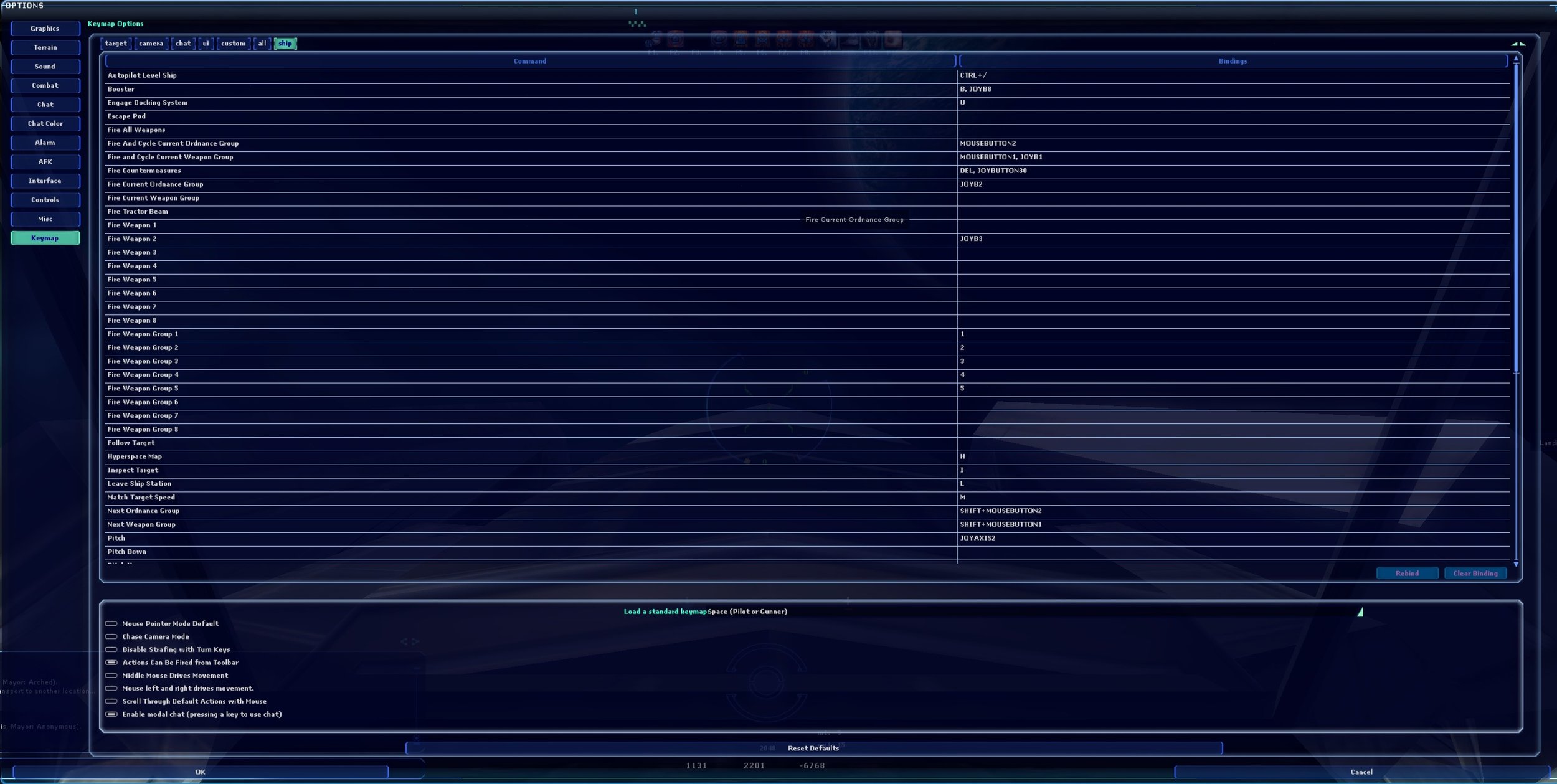
Task: Enable Chase Camera Mode option
Action: [111, 636]
